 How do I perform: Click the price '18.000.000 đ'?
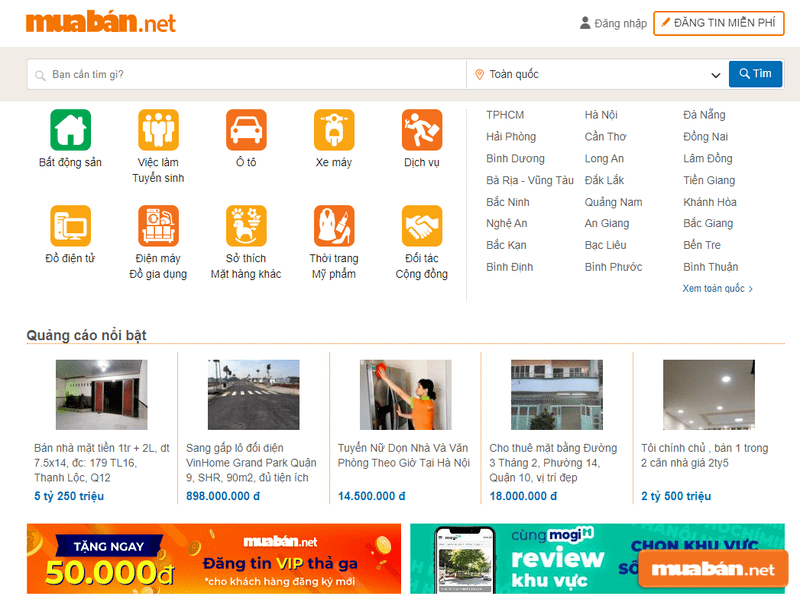(523, 496)
